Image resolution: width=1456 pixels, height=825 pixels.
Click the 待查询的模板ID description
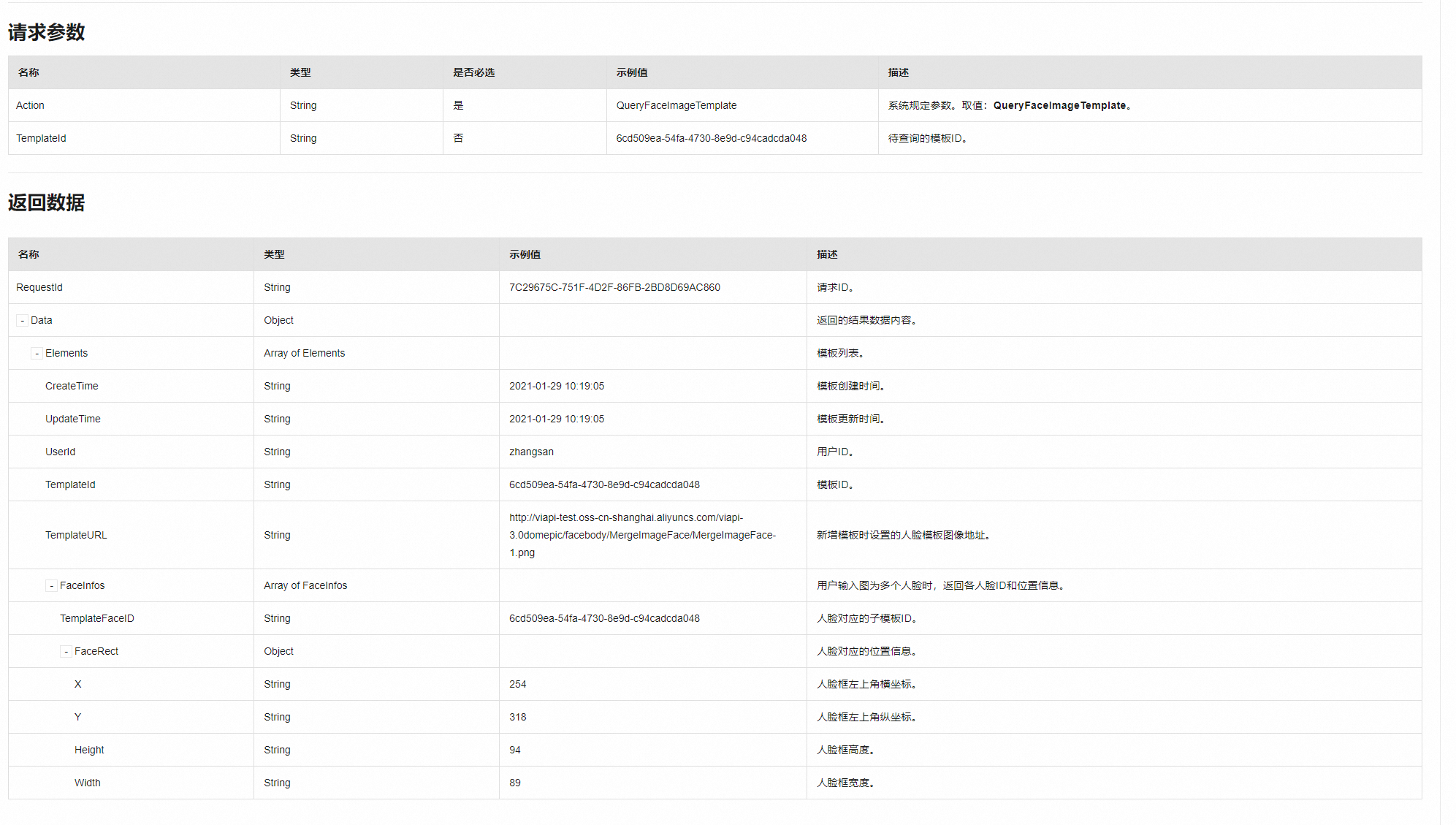point(928,138)
